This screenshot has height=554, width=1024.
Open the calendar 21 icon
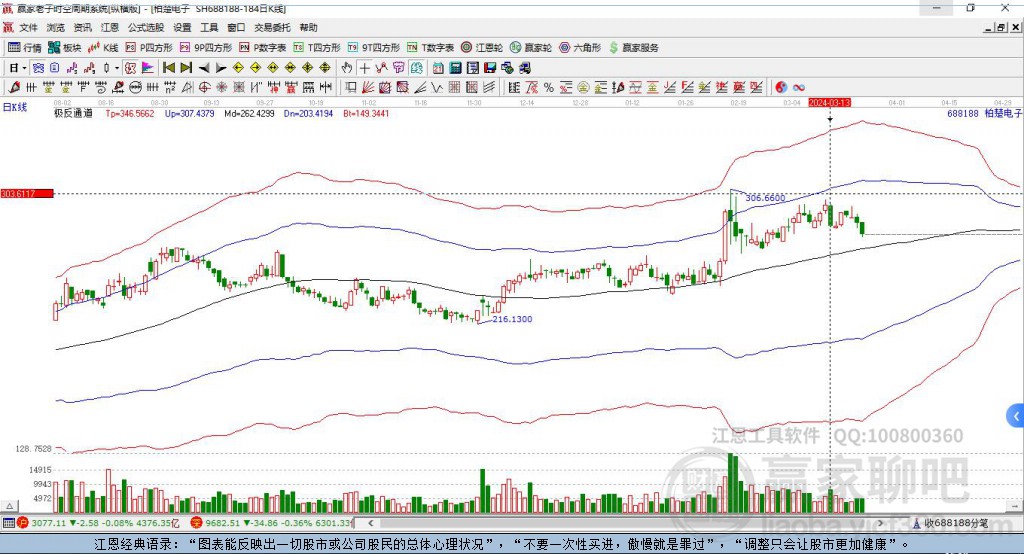438,68
